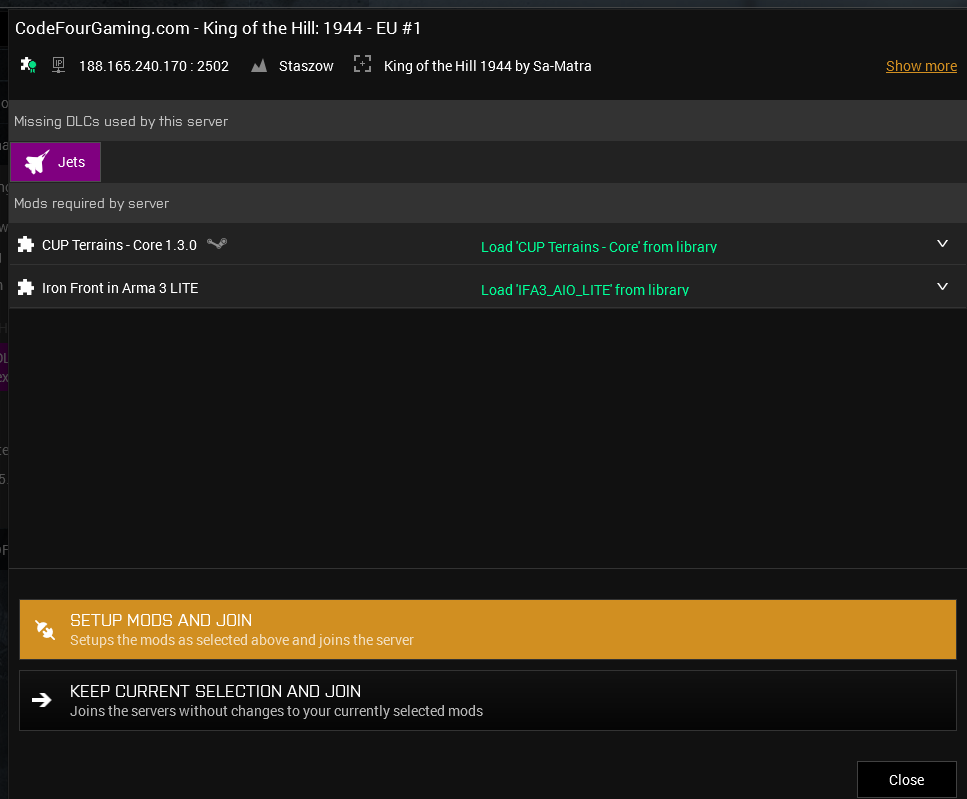Click the arrow icon in Keep Current Selection
967x799 pixels.
tap(42, 700)
